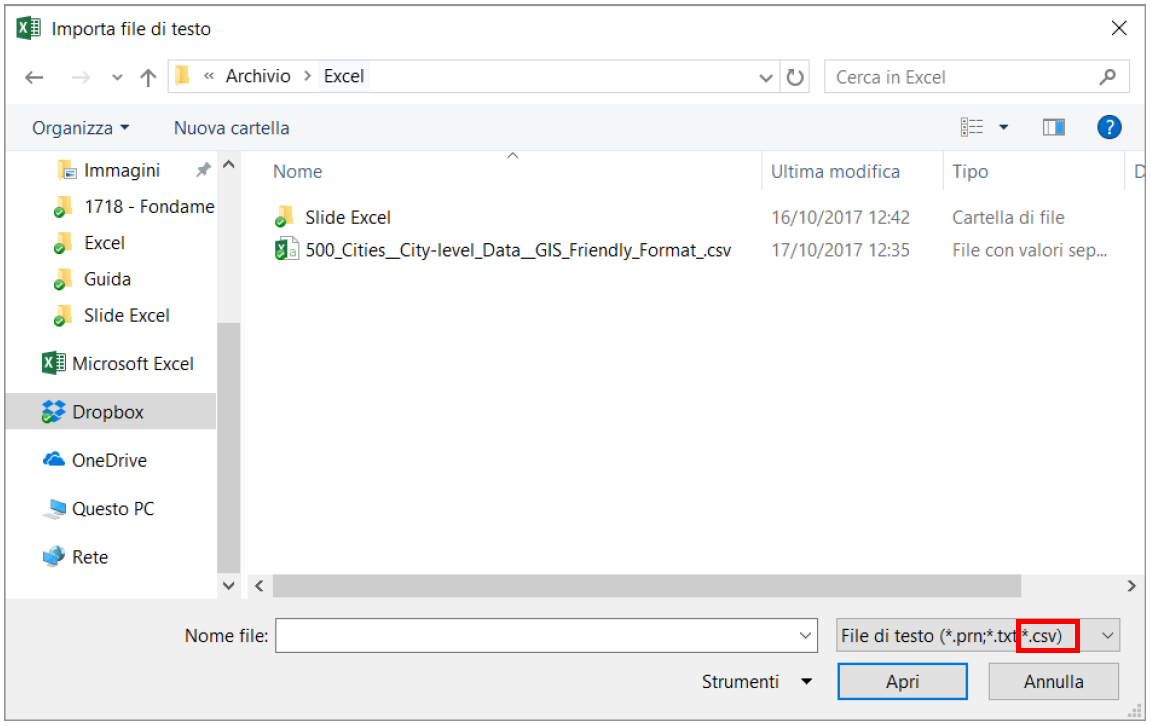The image size is (1151, 726).
Task: Click the magnifier in Cerca in Excel box
Action: click(x=1109, y=76)
